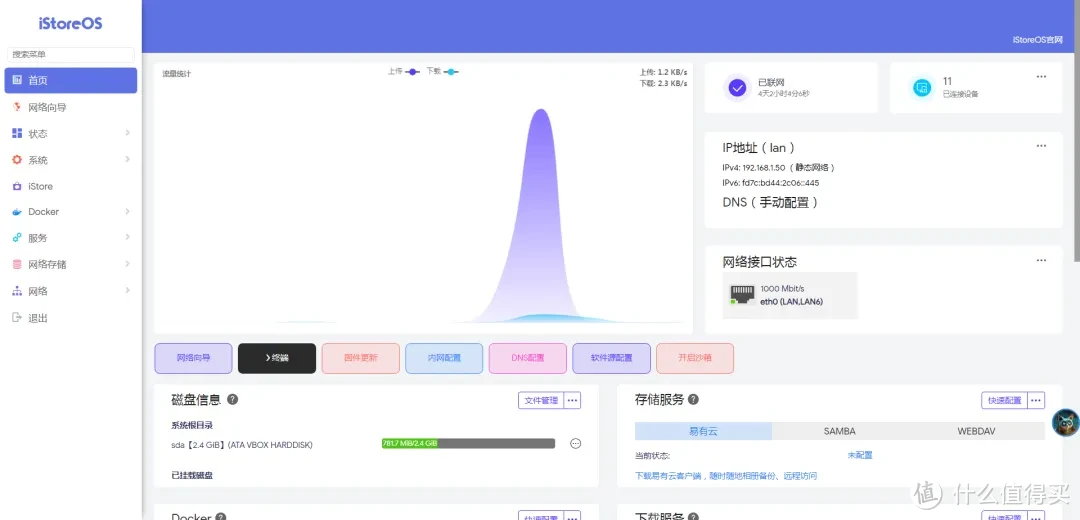The height and width of the screenshot is (520, 1080).
Task: Click the owl avatar floating icon
Action: (x=1066, y=422)
